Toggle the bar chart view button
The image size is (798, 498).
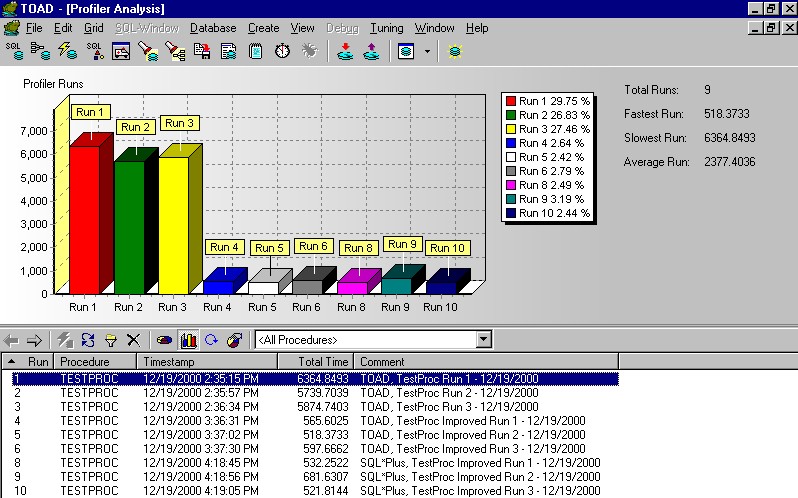[188, 340]
